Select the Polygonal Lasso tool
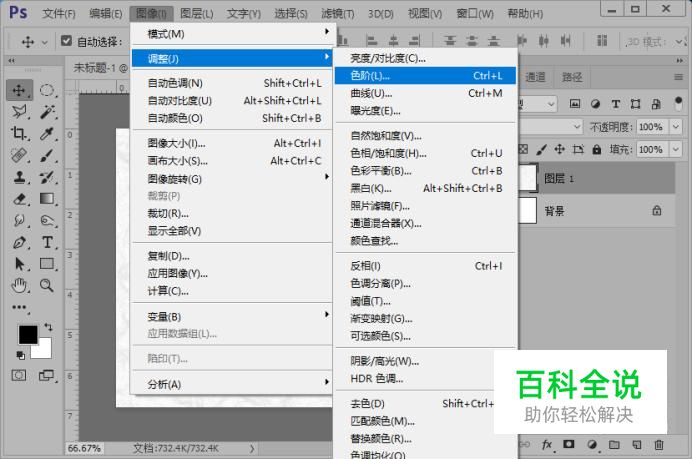 [x=19, y=112]
